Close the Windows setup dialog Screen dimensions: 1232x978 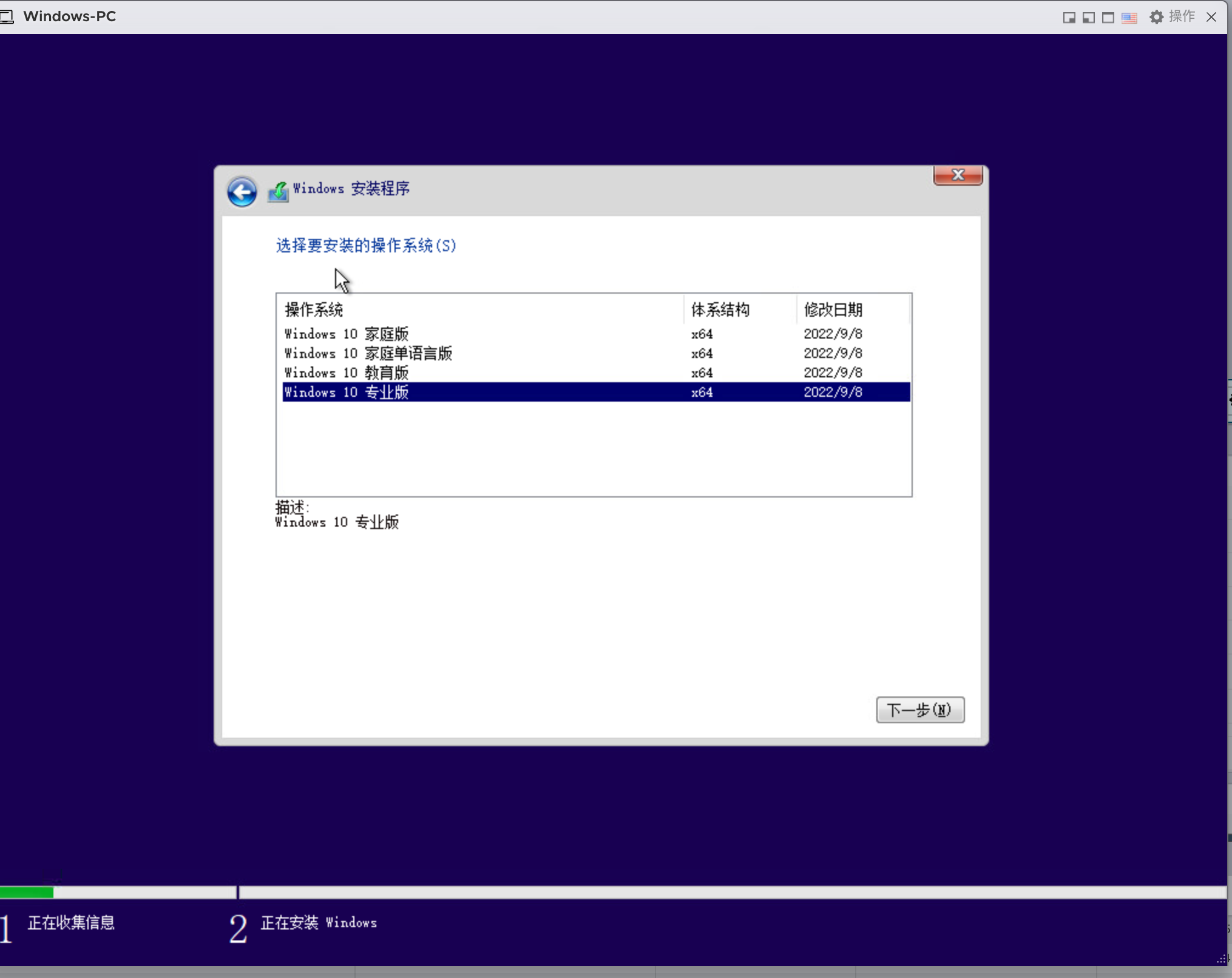coord(958,175)
